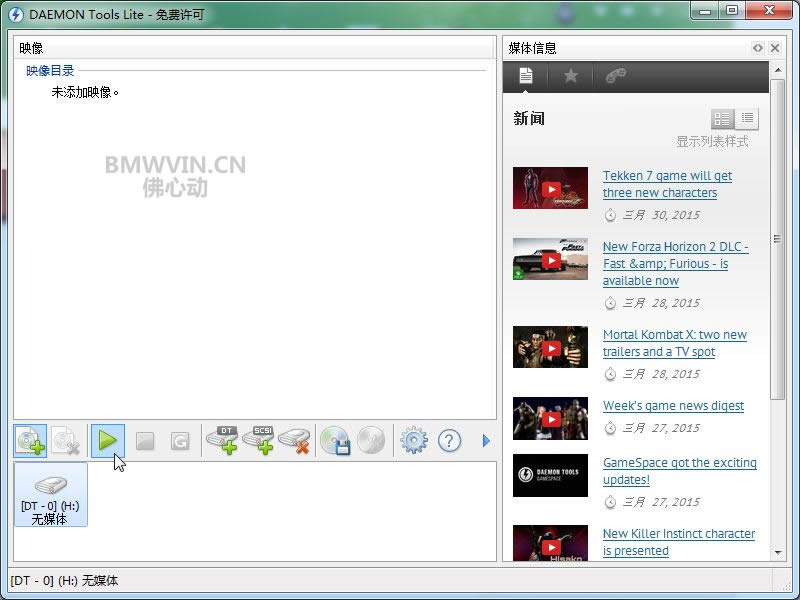
Task: Select the compact list view style
Action: coord(747,119)
